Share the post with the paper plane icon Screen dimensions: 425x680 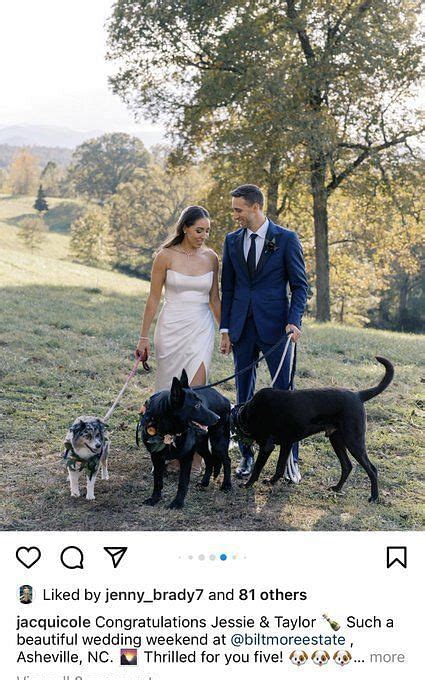pos(115,557)
